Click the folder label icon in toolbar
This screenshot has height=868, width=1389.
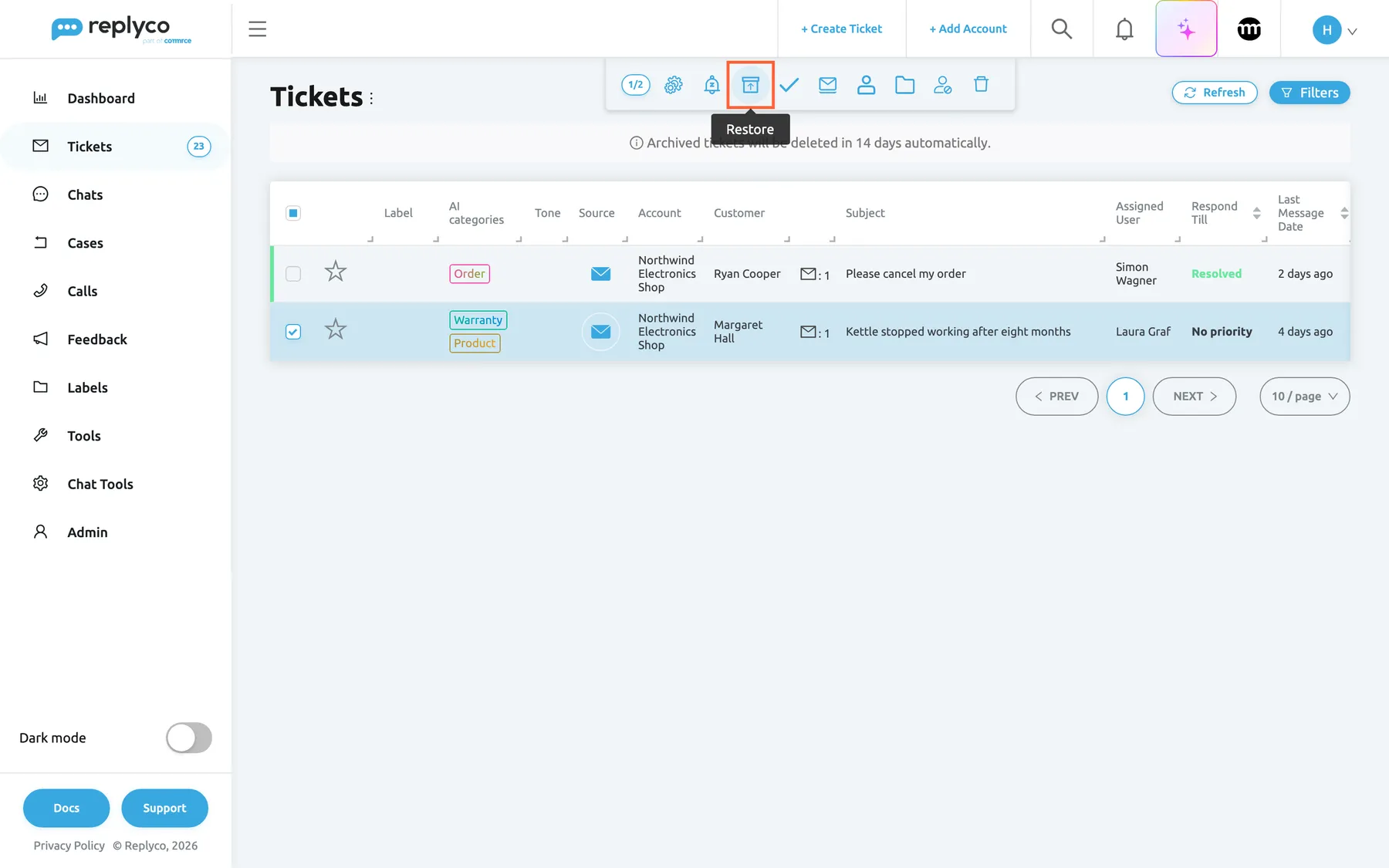click(x=904, y=85)
